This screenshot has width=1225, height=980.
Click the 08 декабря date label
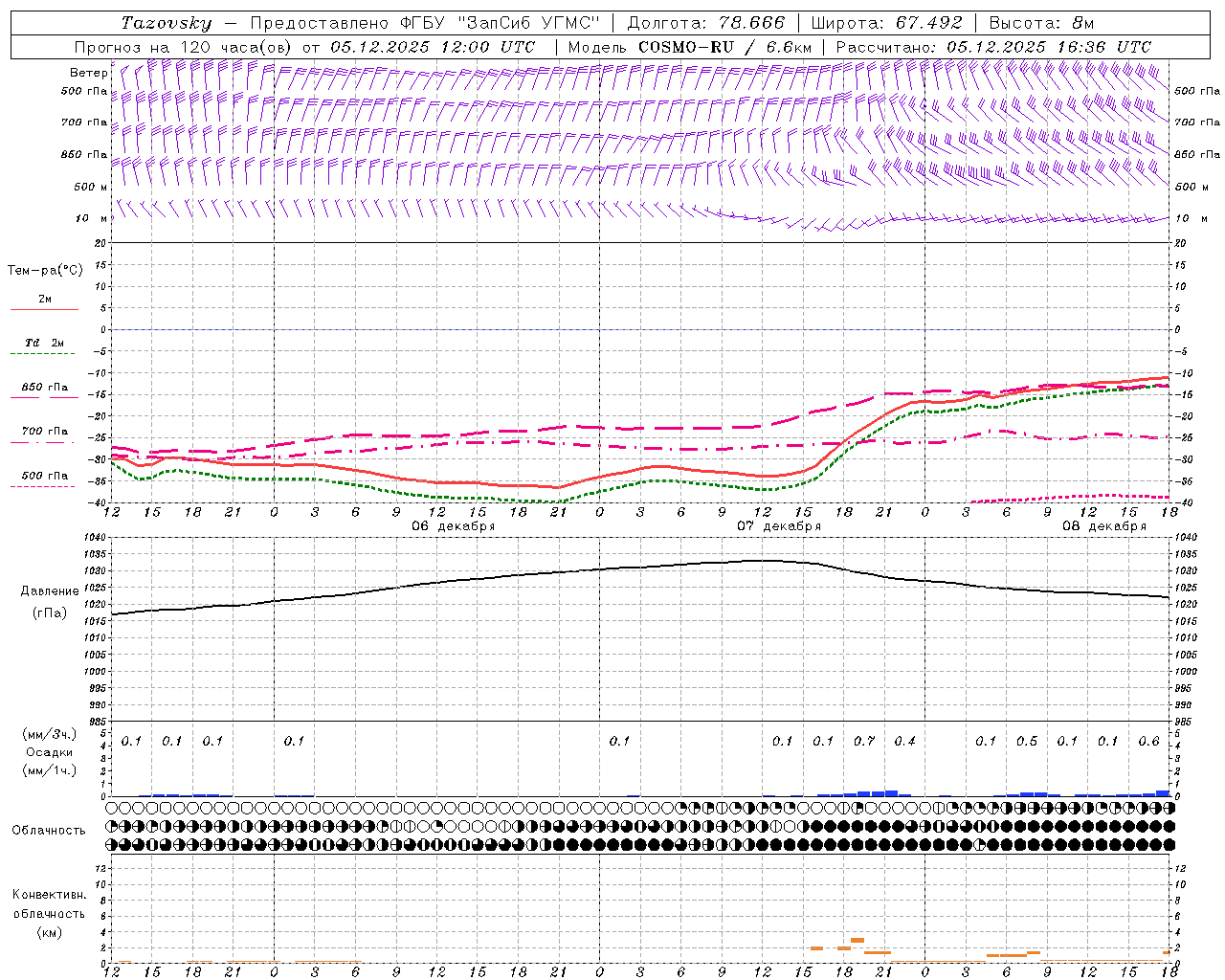1103,526
